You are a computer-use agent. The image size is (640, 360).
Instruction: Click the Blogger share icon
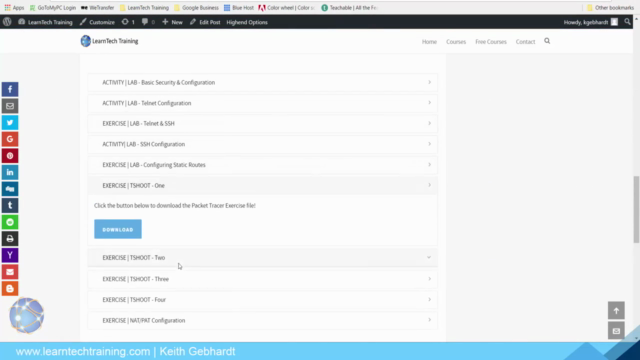click(10, 289)
